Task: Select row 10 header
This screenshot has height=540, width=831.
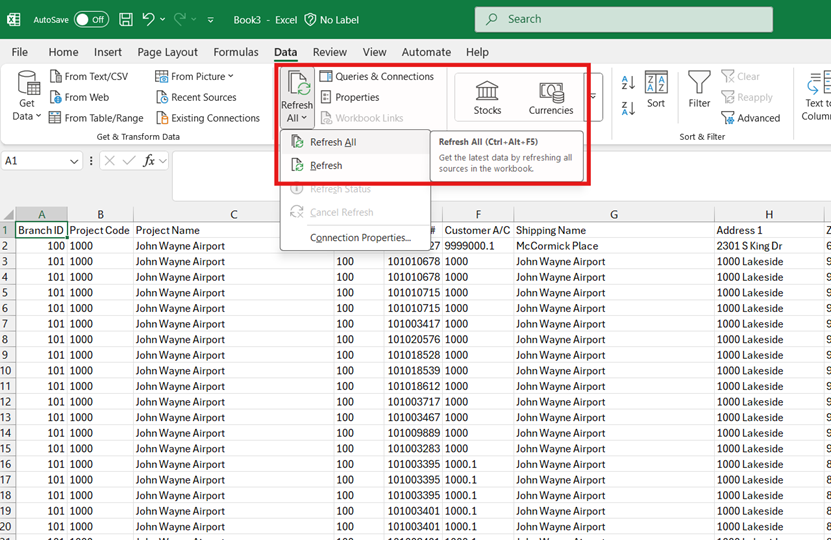Action: coord(6,370)
